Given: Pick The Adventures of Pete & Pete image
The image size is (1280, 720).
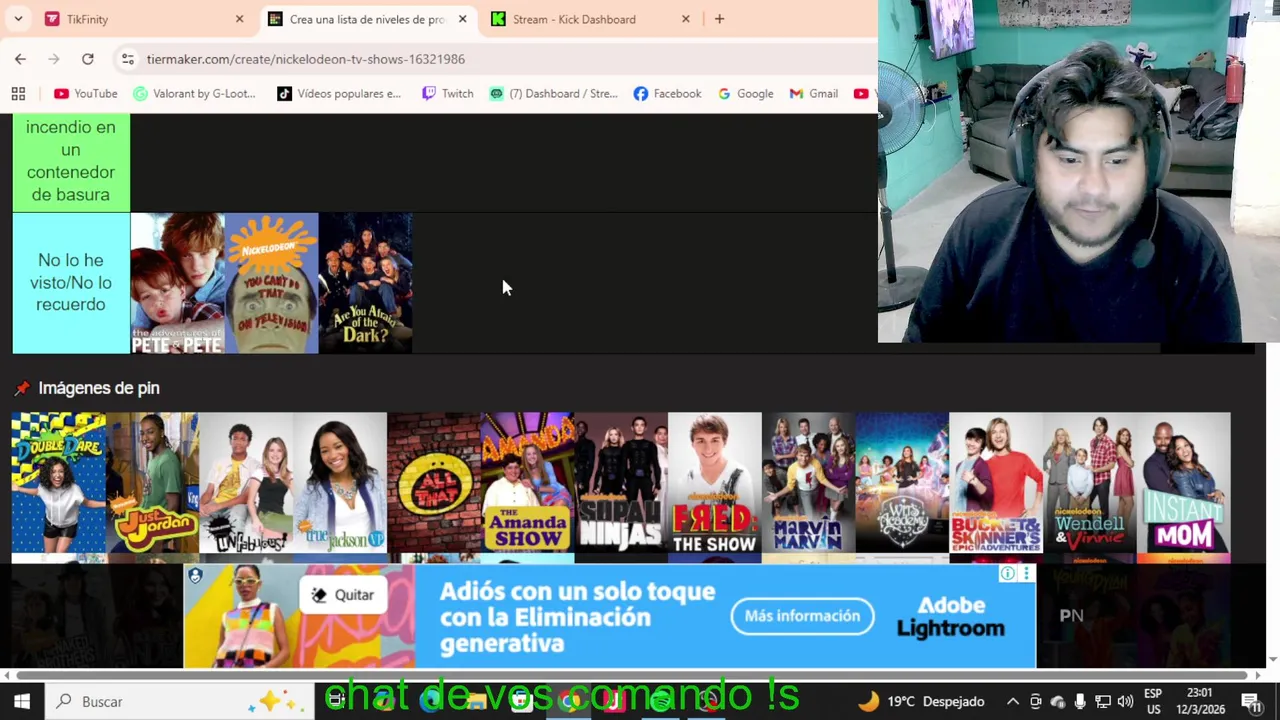Looking at the screenshot, I should (x=177, y=283).
